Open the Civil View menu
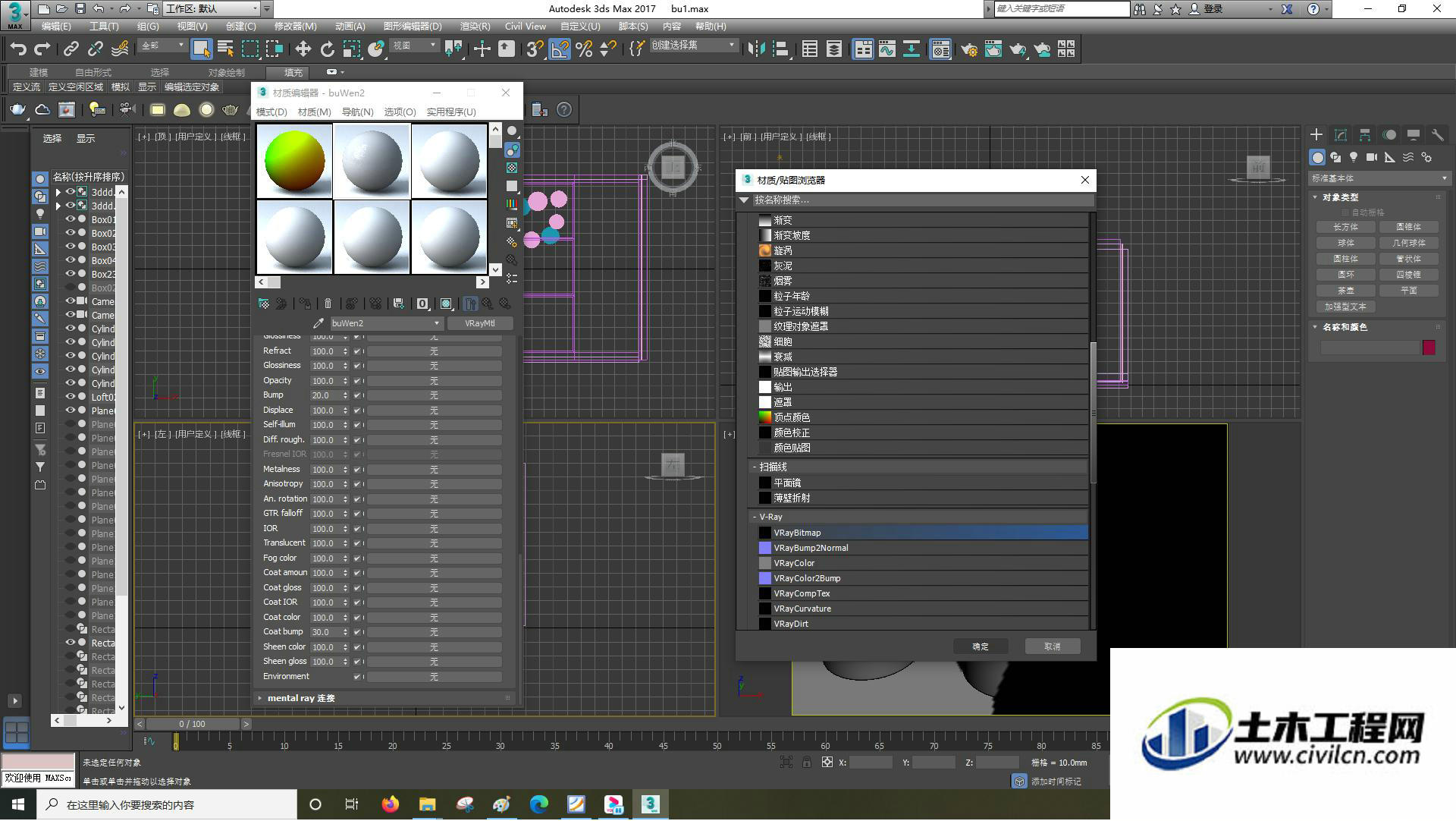1456x821 pixels. (x=526, y=26)
